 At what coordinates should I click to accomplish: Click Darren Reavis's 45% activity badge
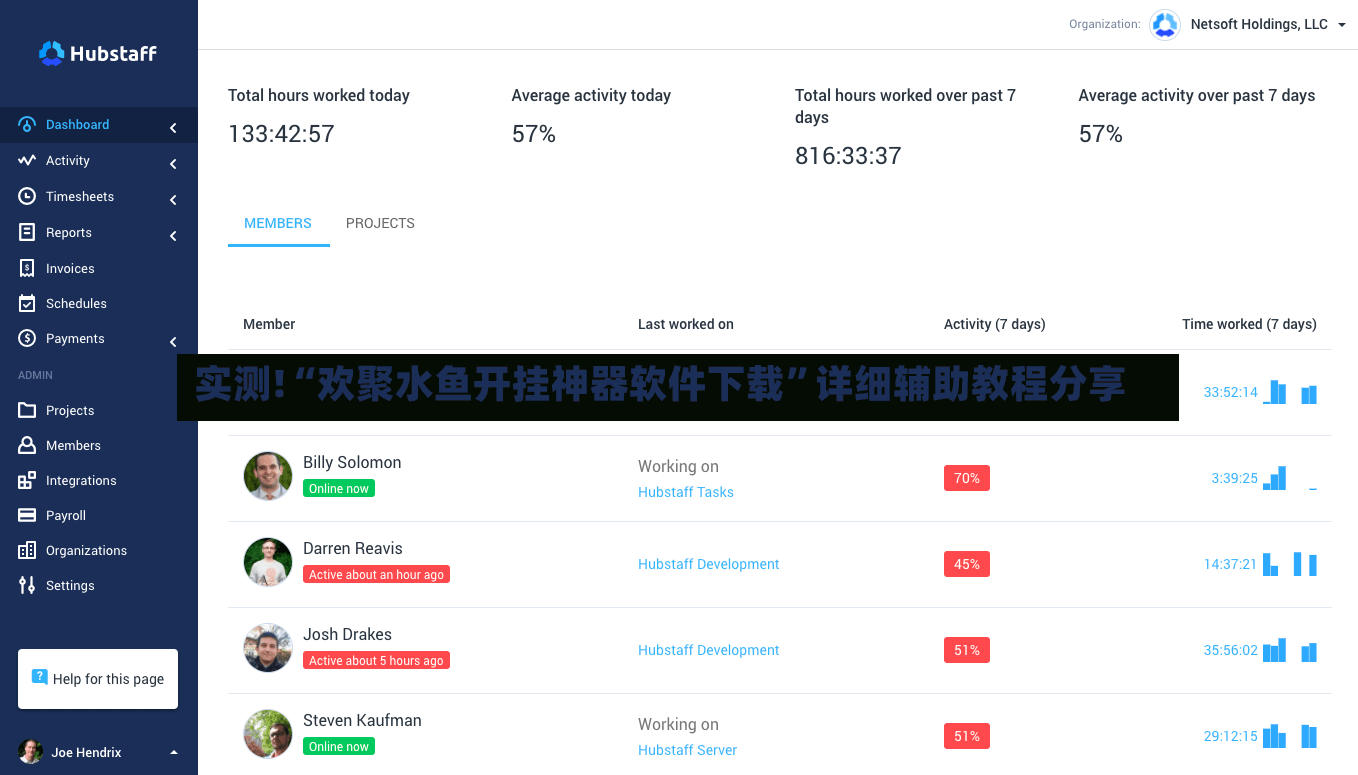click(967, 564)
